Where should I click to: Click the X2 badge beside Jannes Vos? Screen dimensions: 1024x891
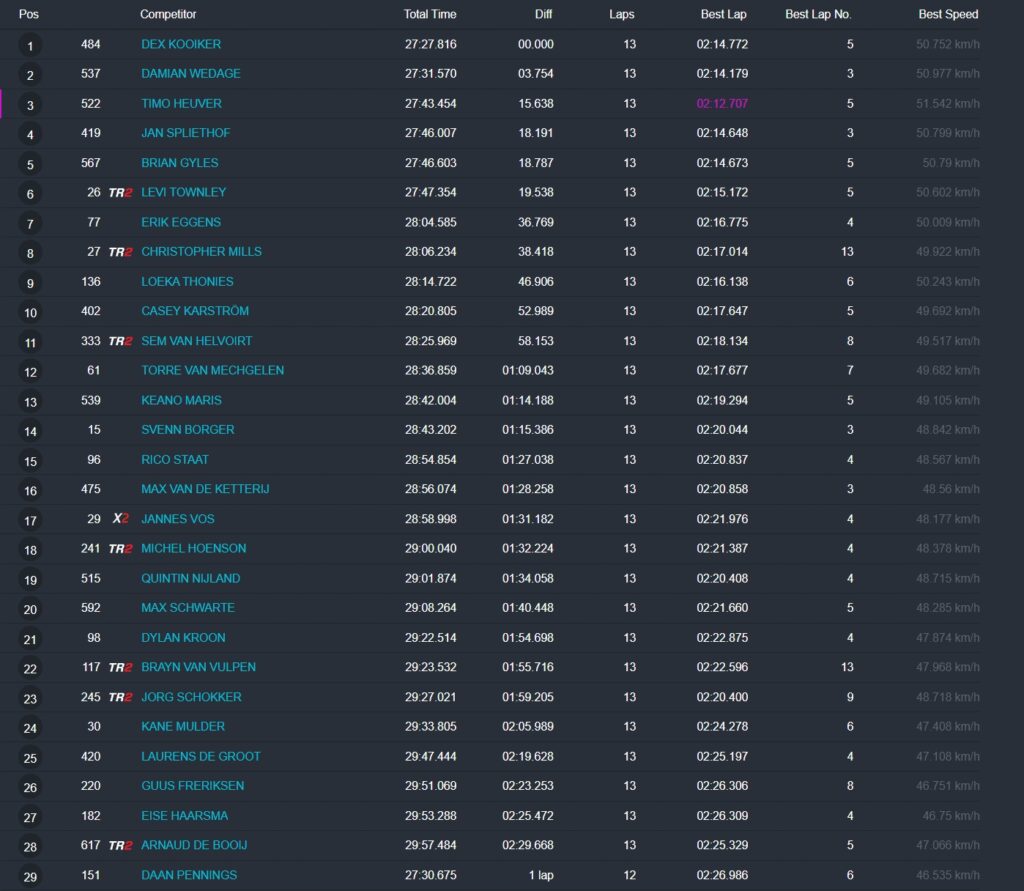(x=121, y=519)
